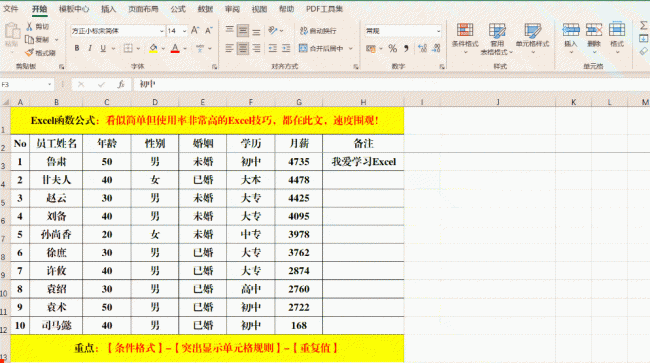Click the decrease indent icon
The width and height of the screenshot is (650, 363).
272,48
